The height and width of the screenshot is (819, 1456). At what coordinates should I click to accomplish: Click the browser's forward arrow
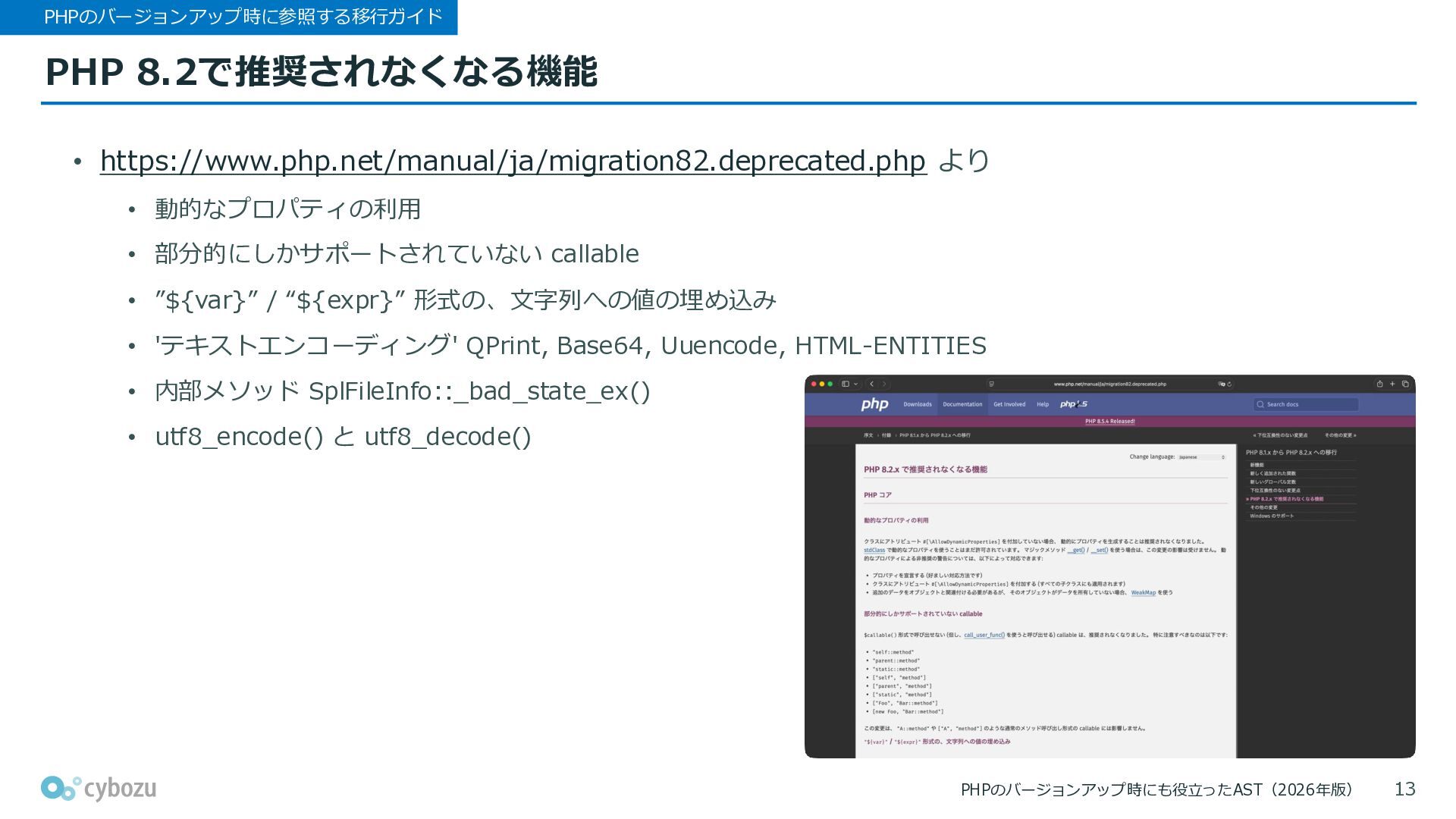pyautogui.click(x=884, y=384)
